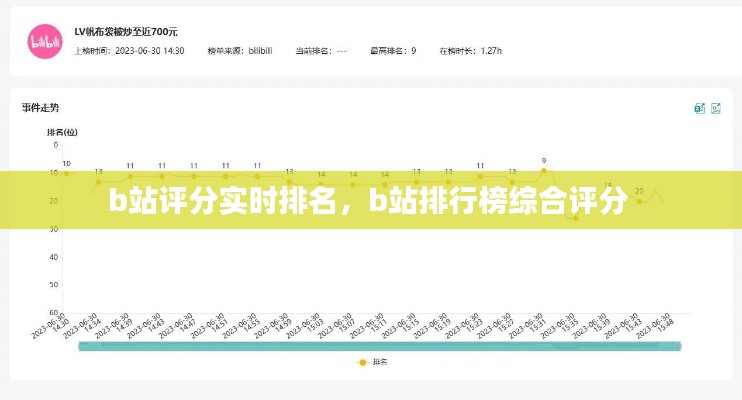Click the pink bilibili logo
742x400 pixels.
(x=44, y=40)
